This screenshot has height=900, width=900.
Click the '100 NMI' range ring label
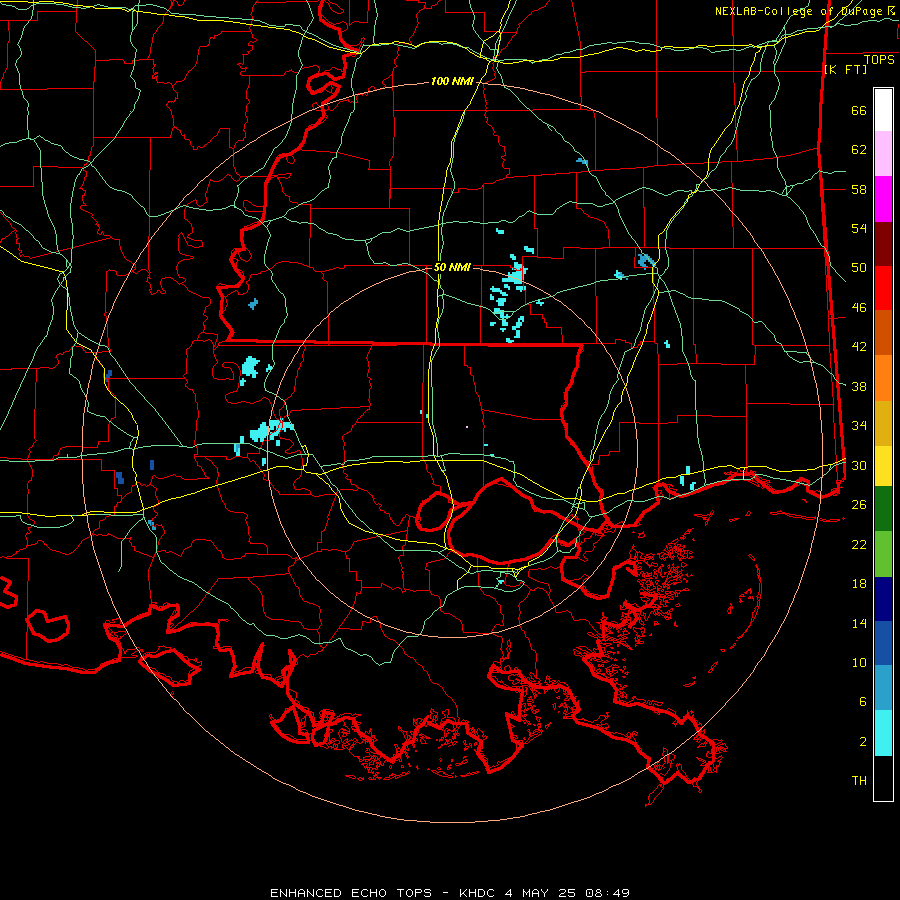coord(452,82)
